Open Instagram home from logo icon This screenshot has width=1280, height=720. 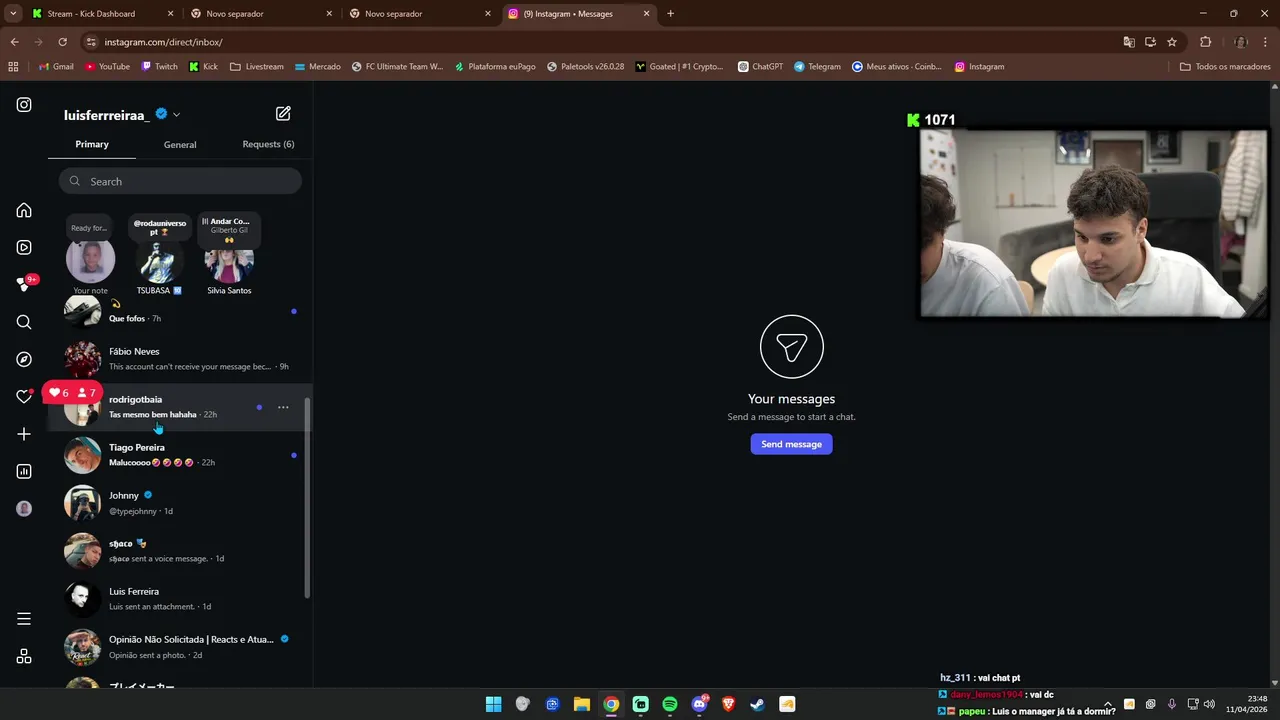click(x=24, y=105)
